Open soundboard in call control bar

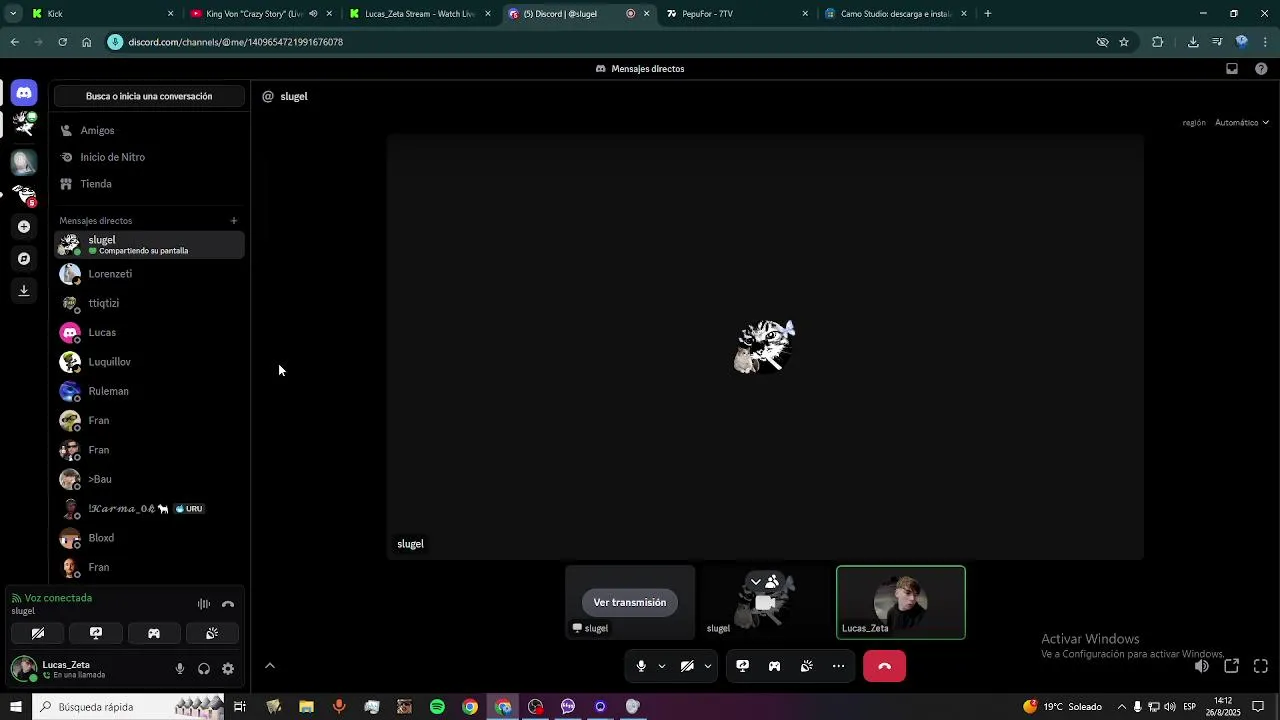coord(806,666)
